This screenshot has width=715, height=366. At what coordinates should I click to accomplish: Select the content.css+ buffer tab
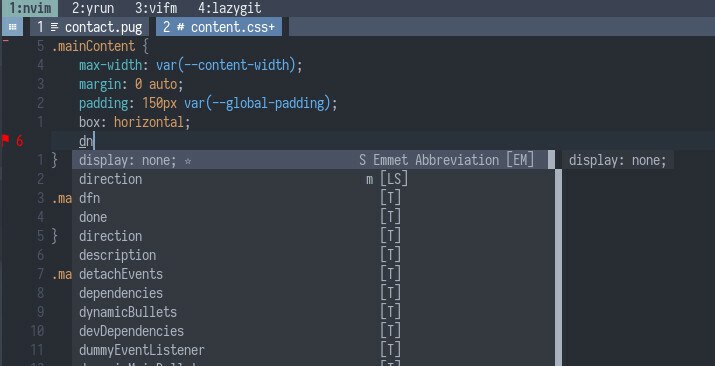click(x=219, y=27)
